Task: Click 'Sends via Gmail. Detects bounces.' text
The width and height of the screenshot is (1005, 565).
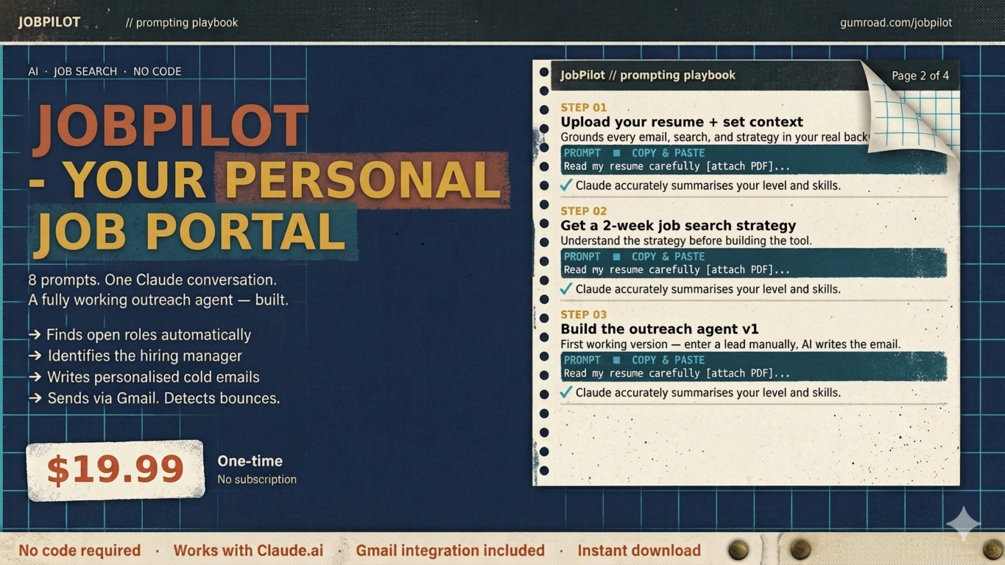Action: (x=163, y=398)
